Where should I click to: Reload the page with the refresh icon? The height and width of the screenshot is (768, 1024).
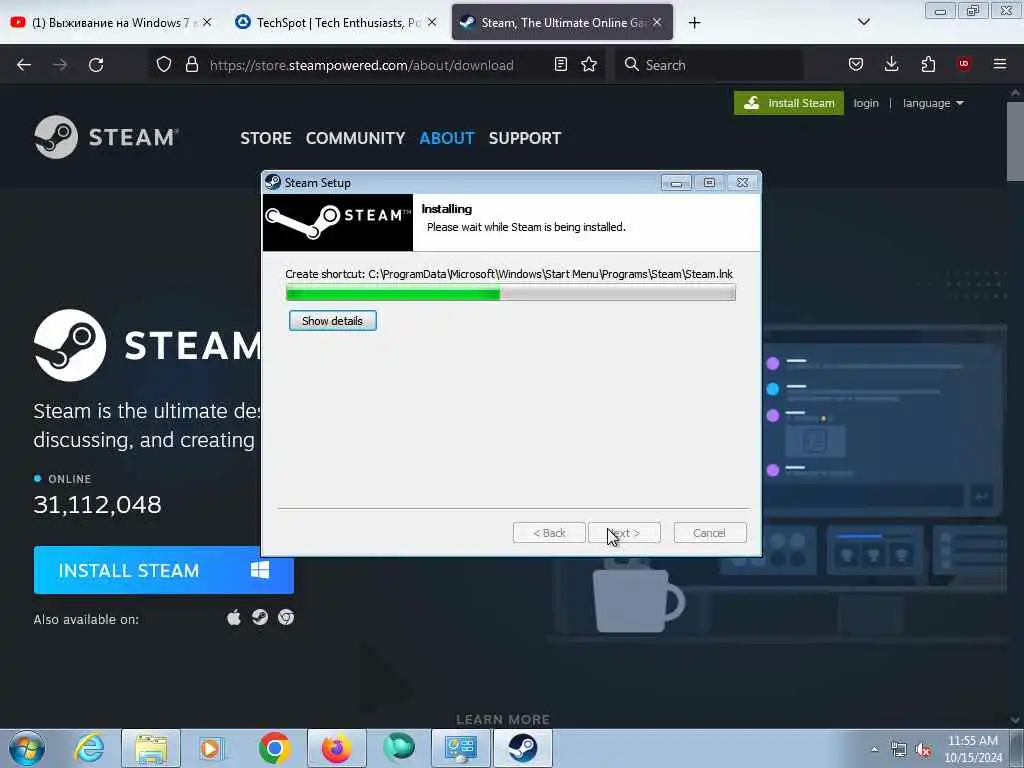tap(96, 65)
